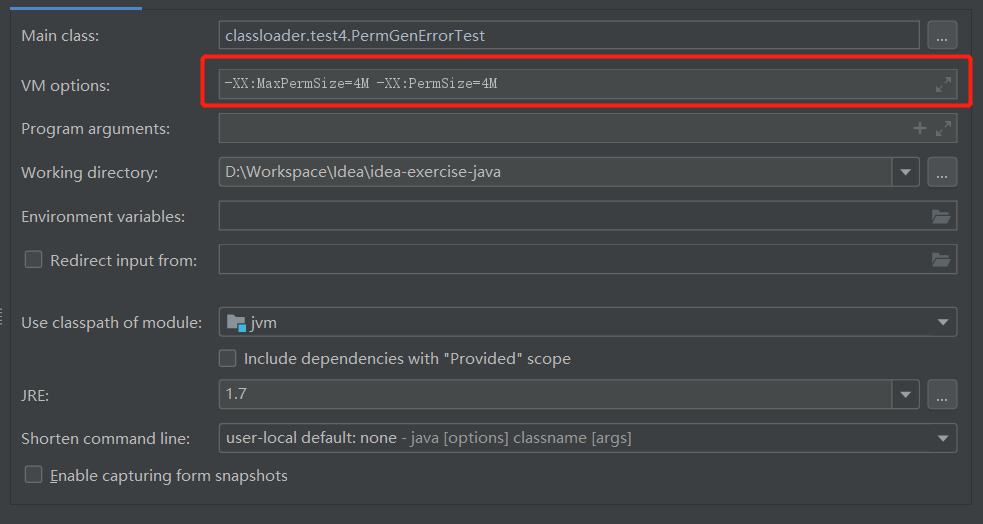Image resolution: width=983 pixels, height=524 pixels.
Task: Click the Environment variables label
Action: coord(103,216)
